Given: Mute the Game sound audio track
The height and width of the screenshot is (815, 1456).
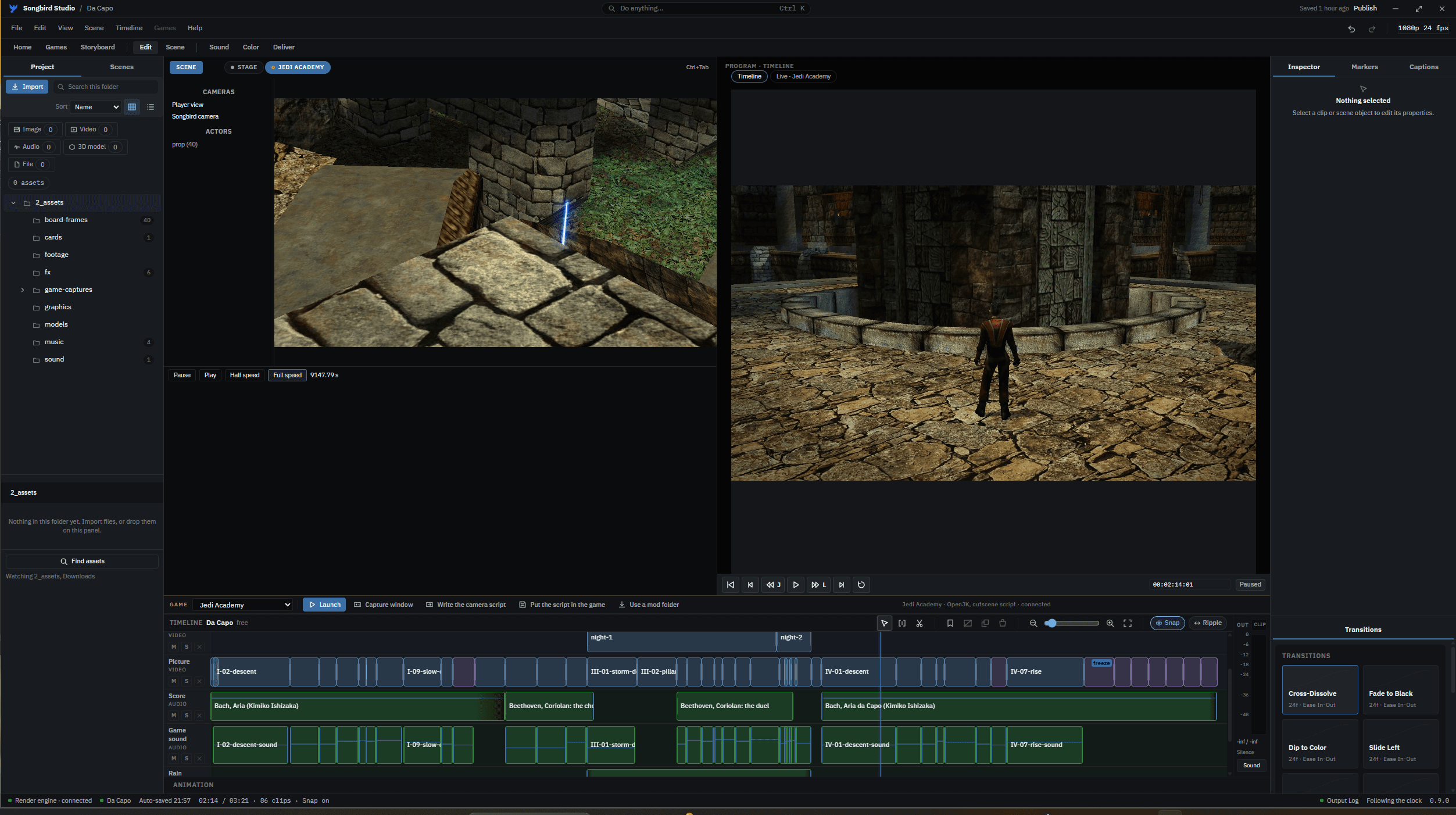Looking at the screenshot, I should coord(174,758).
